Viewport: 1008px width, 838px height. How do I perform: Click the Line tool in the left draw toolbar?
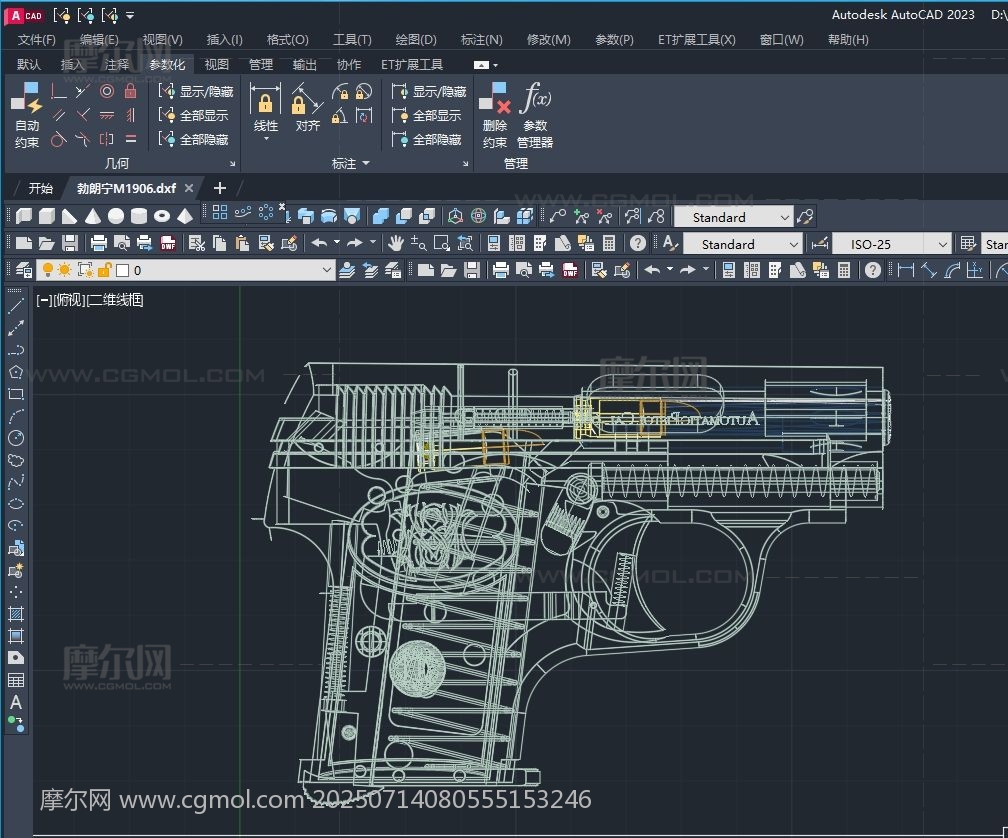[x=16, y=306]
